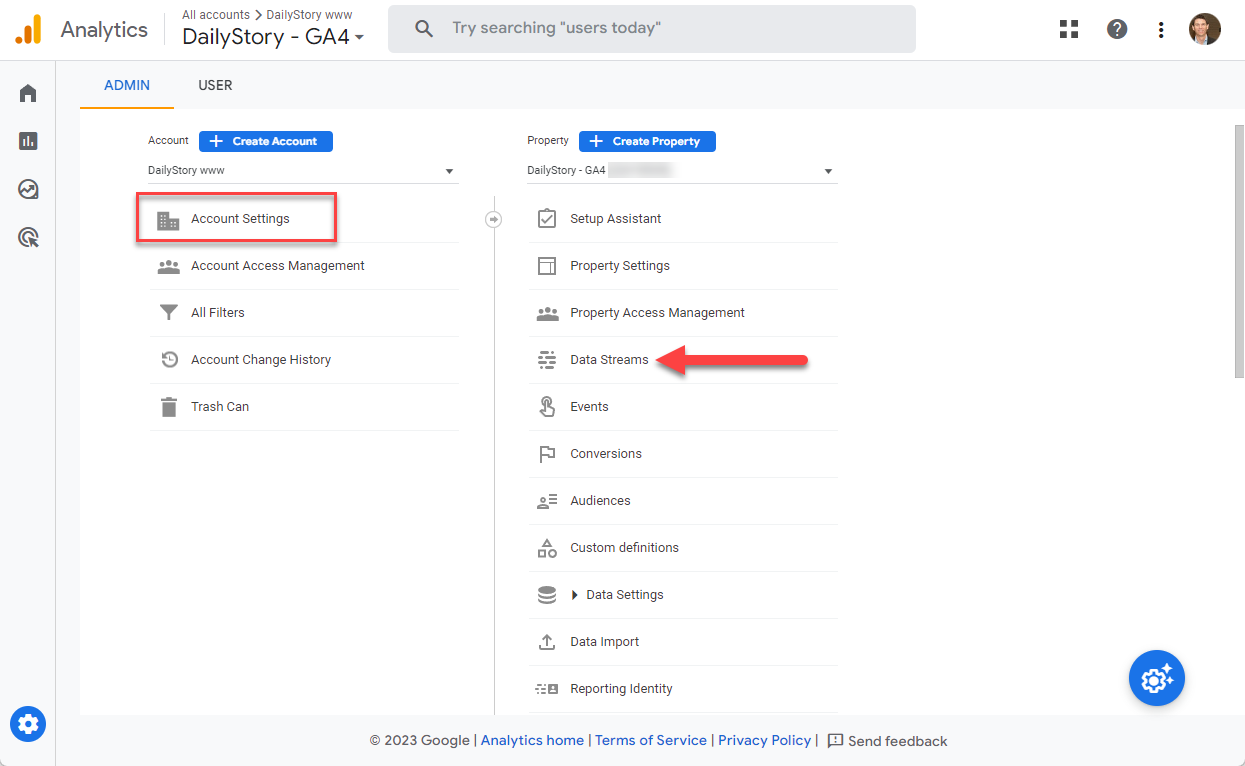Open the Explore section in the sidebar
Viewport: 1245px width, 766px height.
coord(27,188)
